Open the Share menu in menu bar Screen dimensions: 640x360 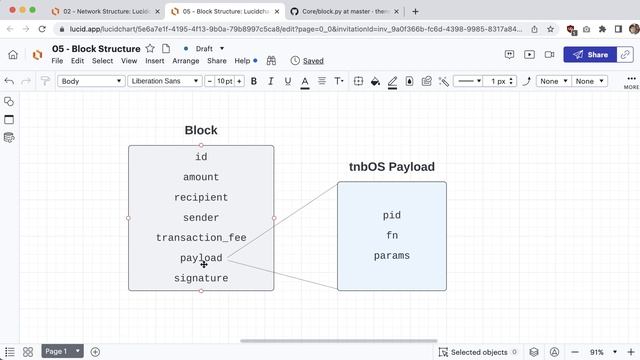click(217, 61)
